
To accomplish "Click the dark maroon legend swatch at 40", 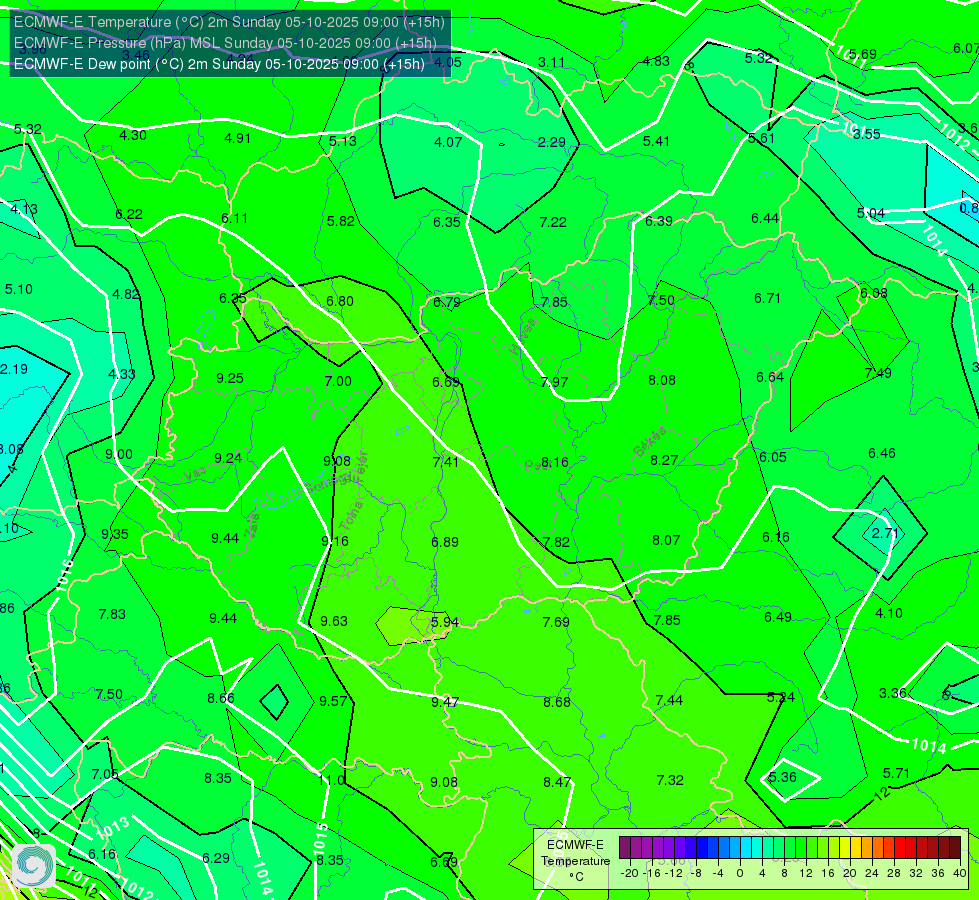I will (x=955, y=848).
